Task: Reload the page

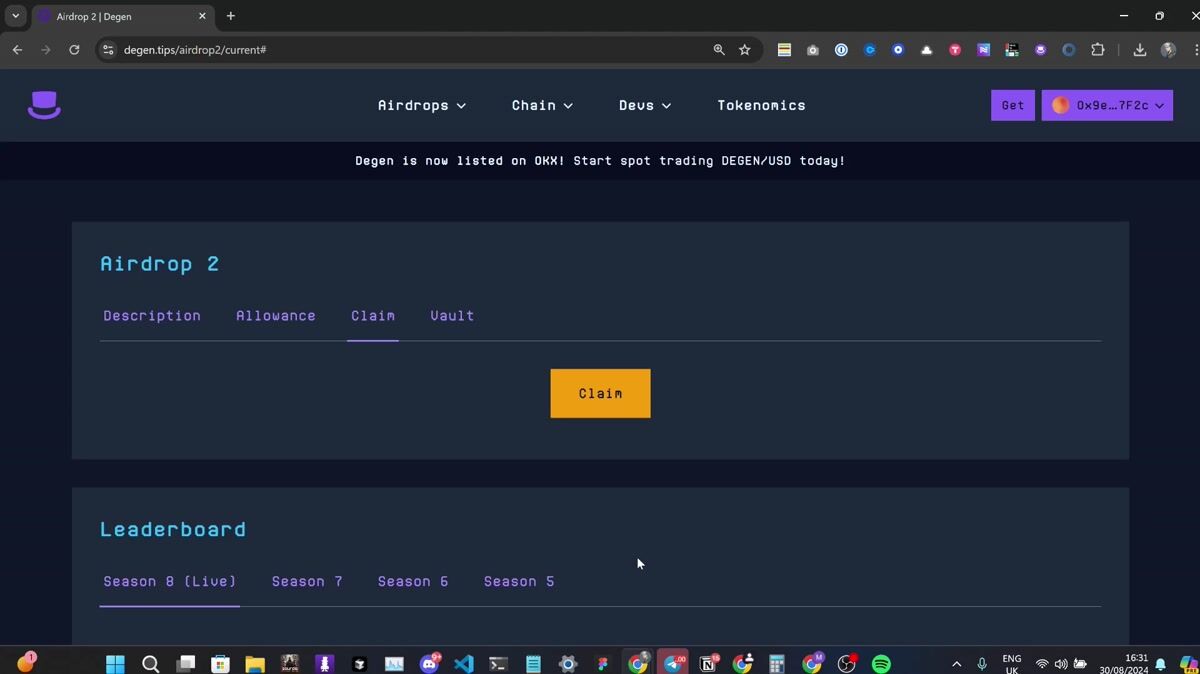Action: pos(74,50)
